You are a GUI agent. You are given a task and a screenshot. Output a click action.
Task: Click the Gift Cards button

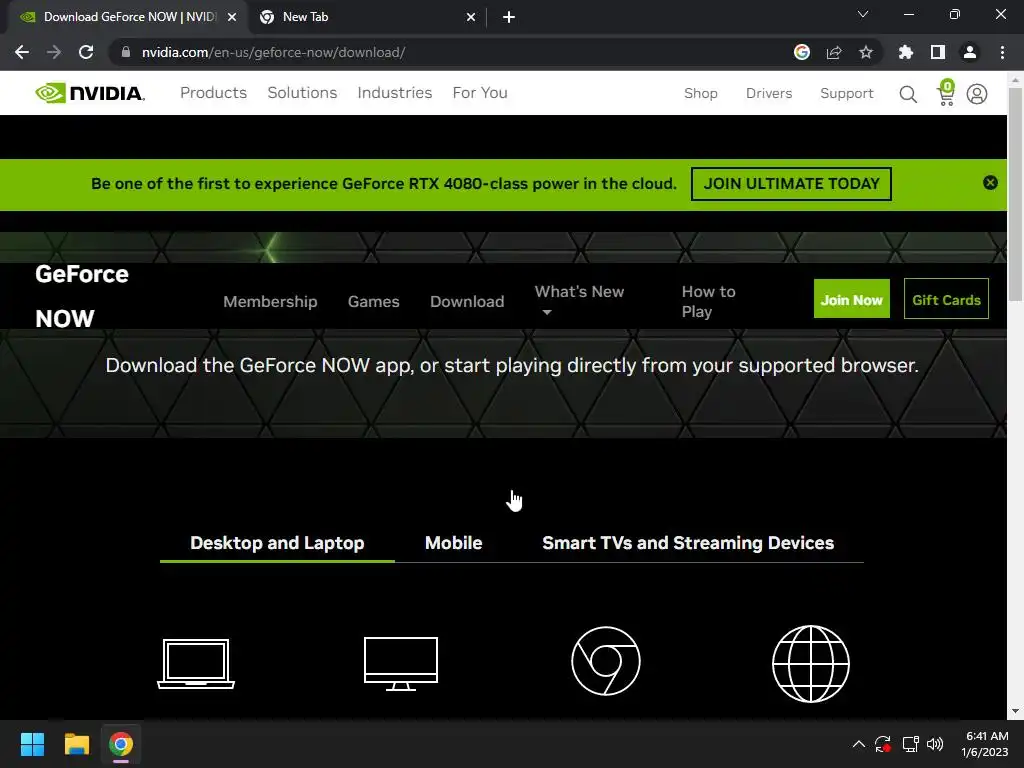point(946,299)
